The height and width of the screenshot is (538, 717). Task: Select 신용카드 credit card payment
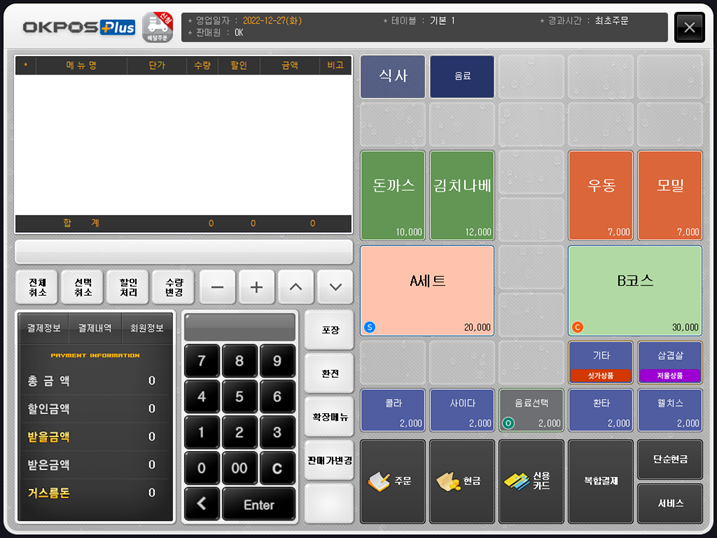click(532, 481)
